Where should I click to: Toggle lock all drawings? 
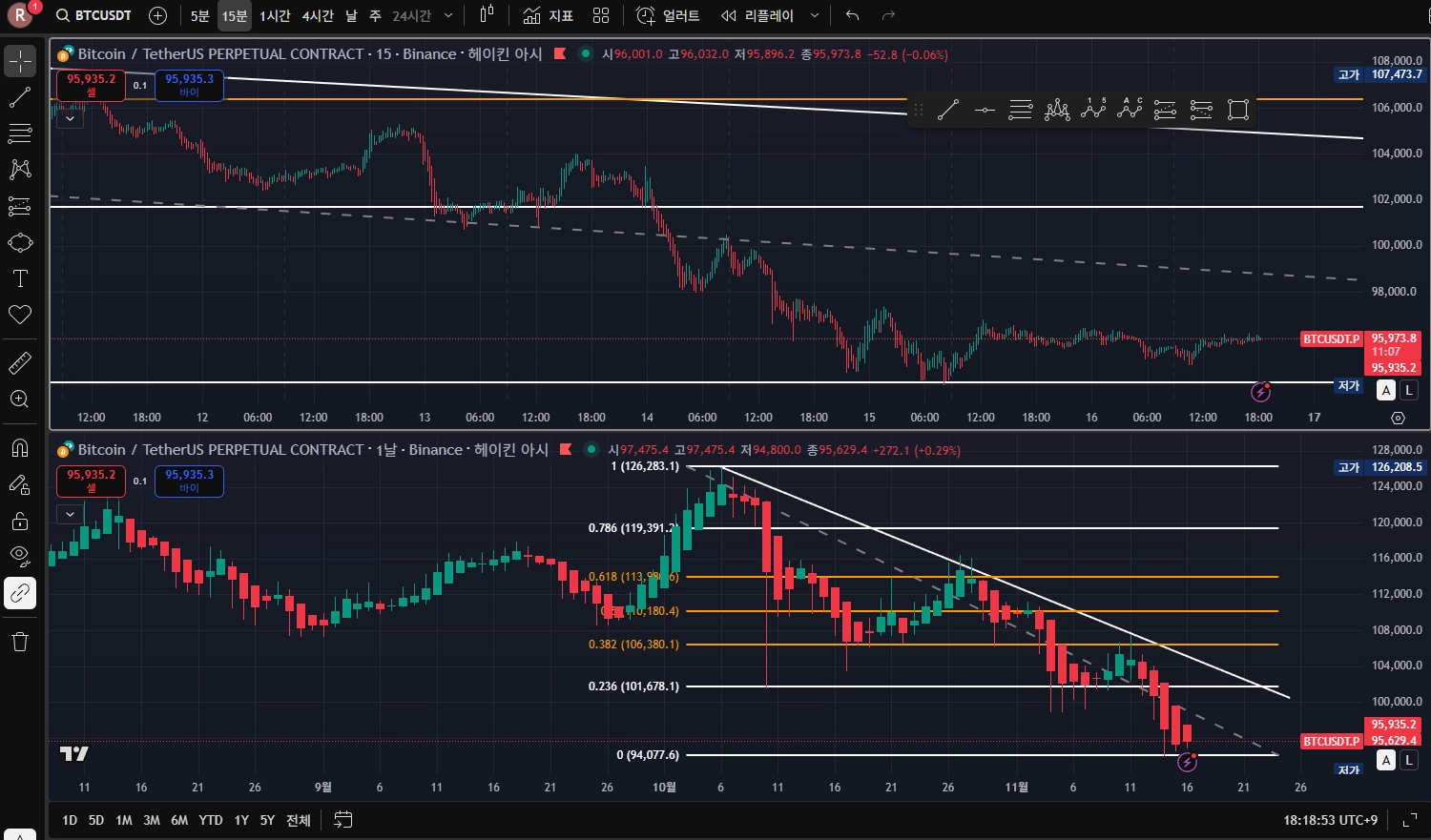pyautogui.click(x=20, y=521)
